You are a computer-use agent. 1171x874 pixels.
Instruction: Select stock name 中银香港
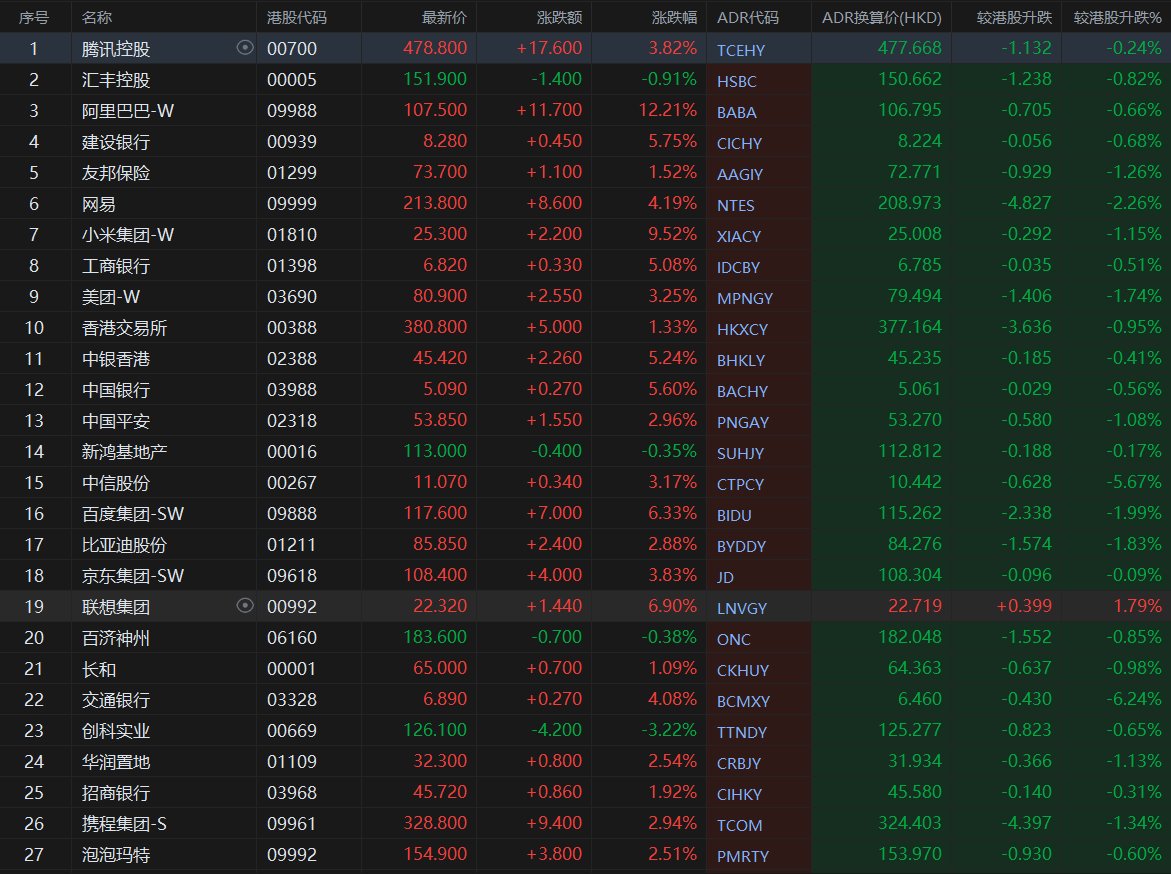pos(116,359)
